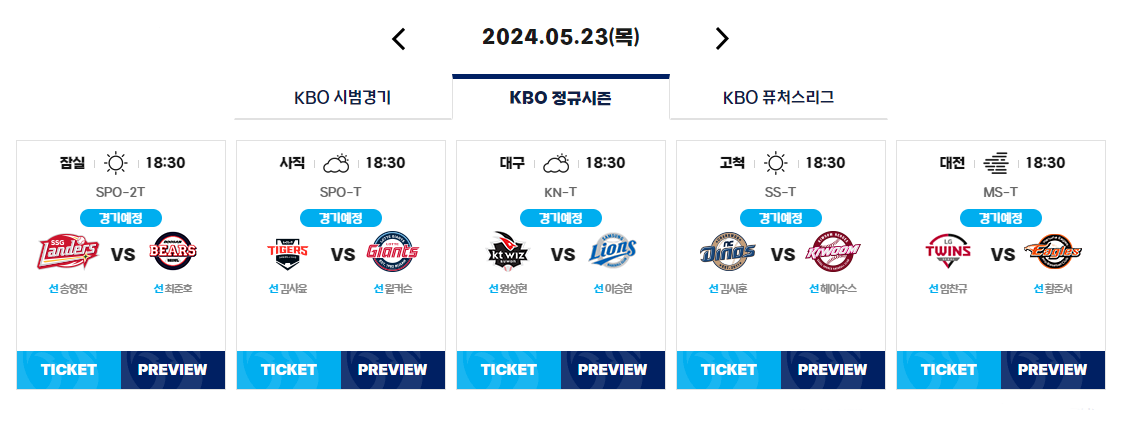Click the Lotte Giants logo

point(392,251)
